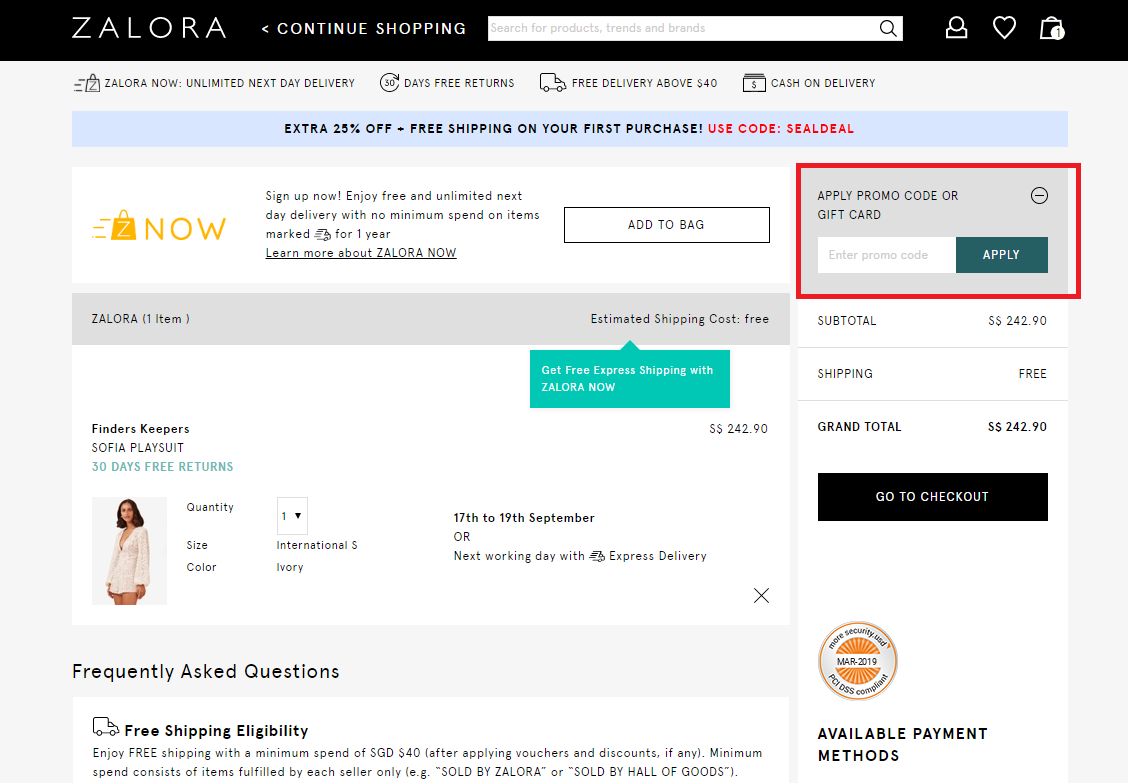Click Go to Checkout button

(x=932, y=497)
